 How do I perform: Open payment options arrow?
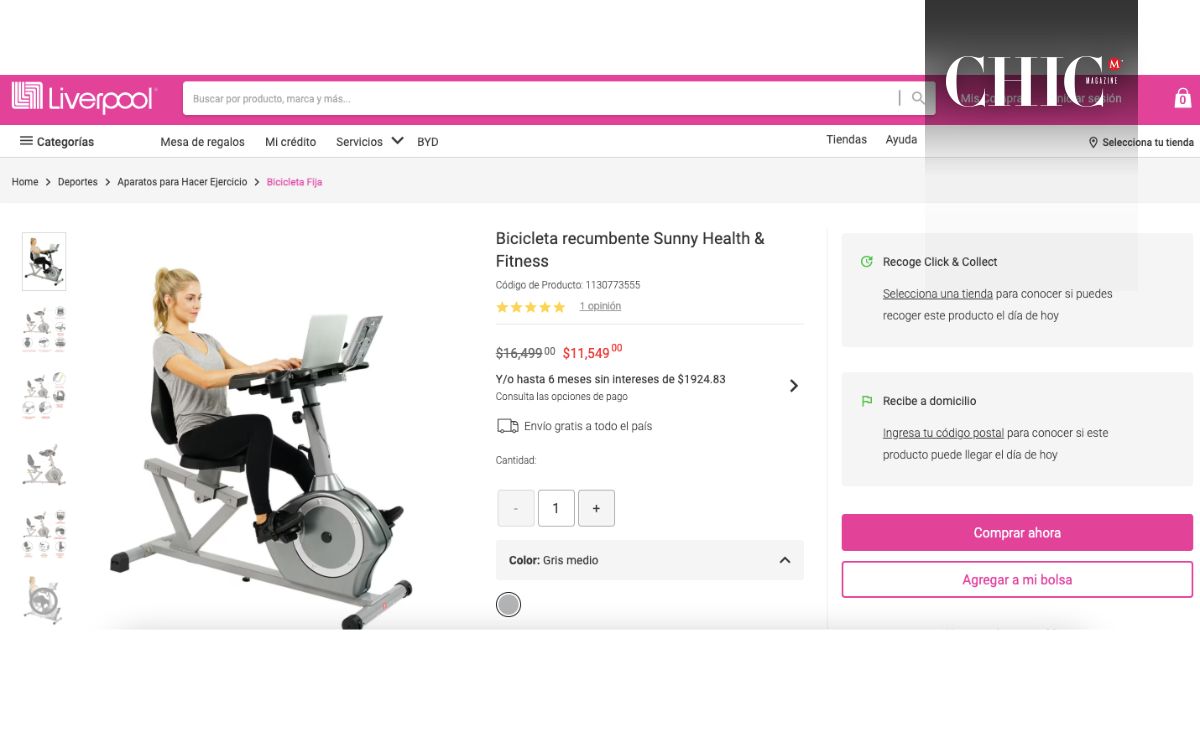pos(793,386)
